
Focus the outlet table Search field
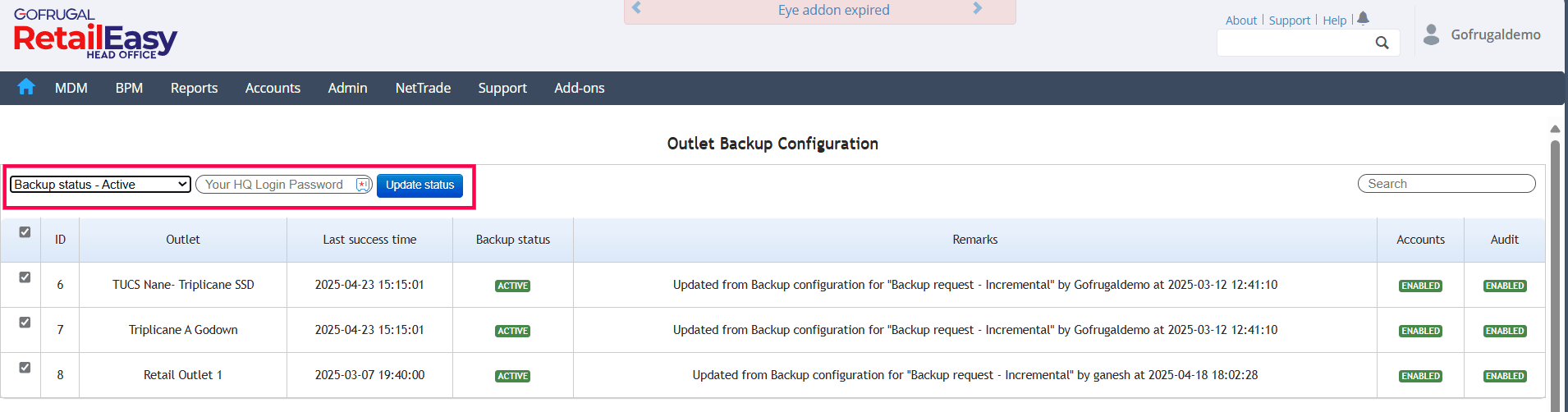(x=1446, y=184)
